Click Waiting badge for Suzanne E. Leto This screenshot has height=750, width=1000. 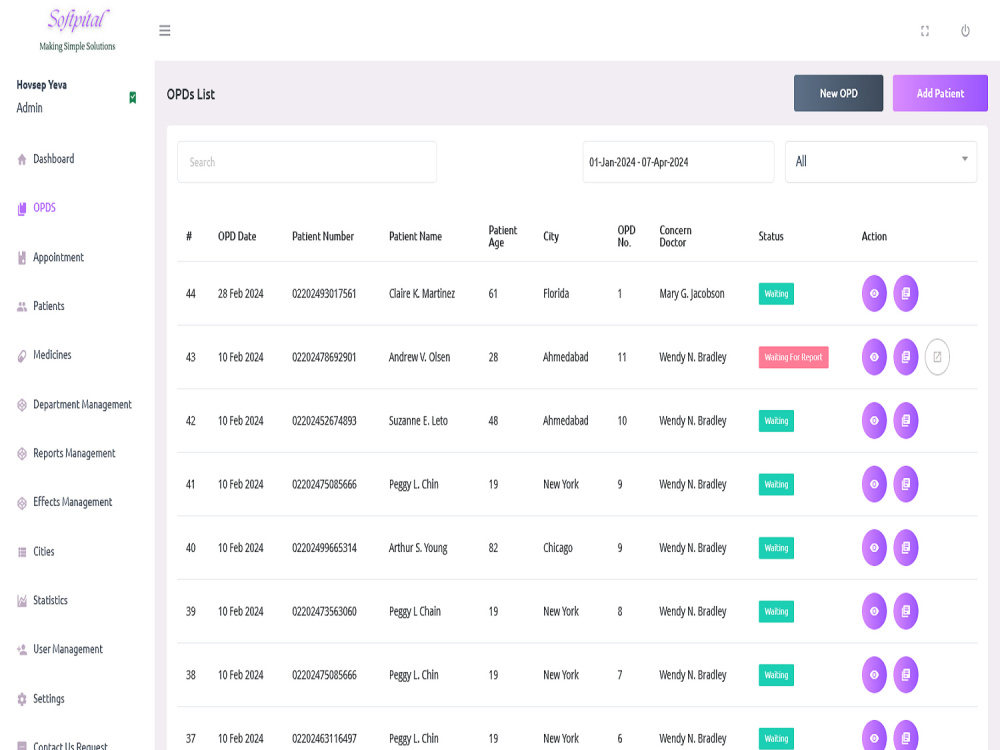tap(776, 421)
